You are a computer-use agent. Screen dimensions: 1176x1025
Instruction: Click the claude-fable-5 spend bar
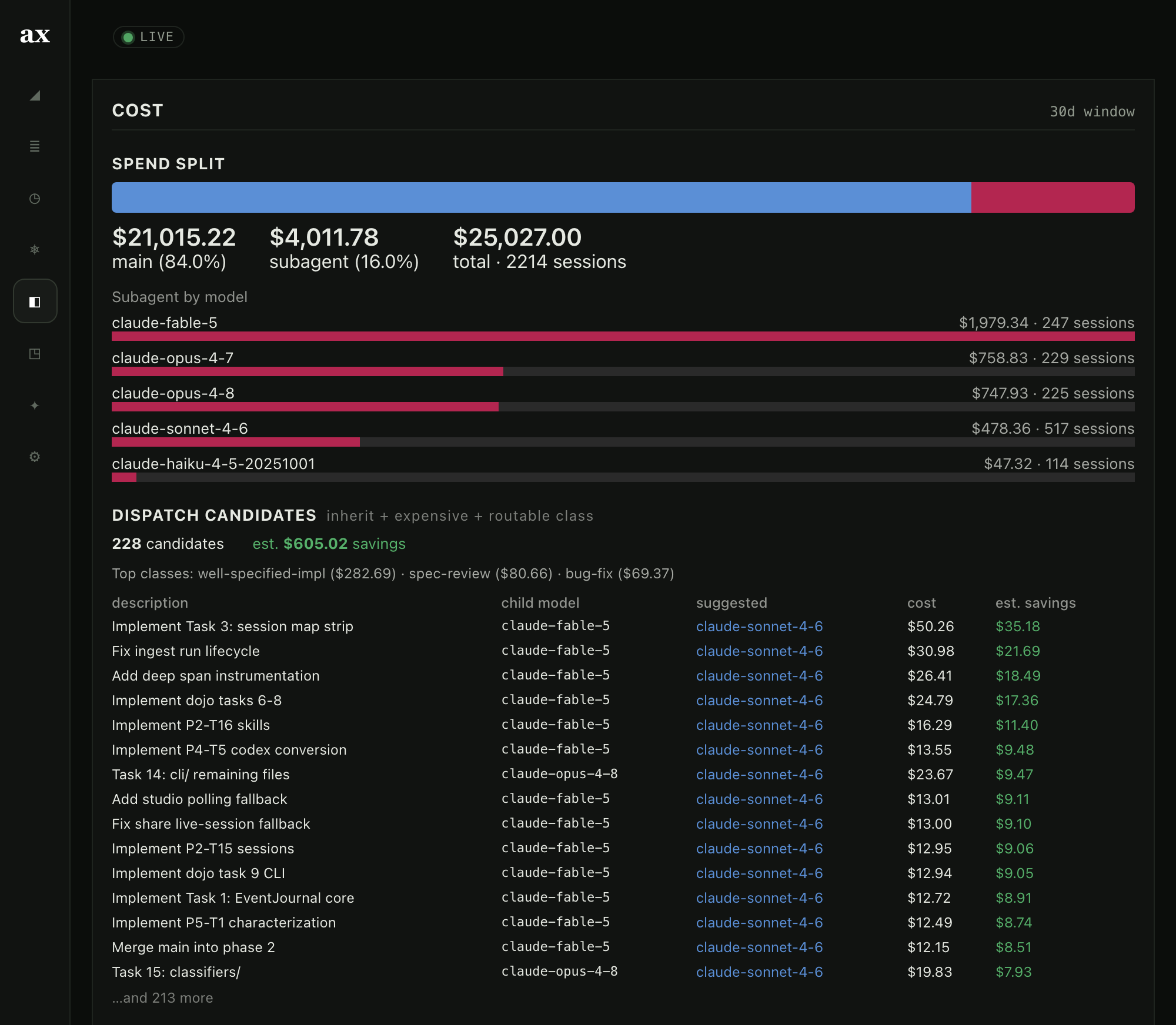coord(623,336)
